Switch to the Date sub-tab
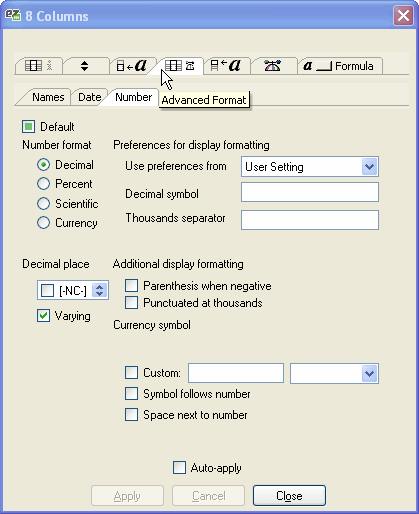This screenshot has height=514, width=419. [x=89, y=97]
